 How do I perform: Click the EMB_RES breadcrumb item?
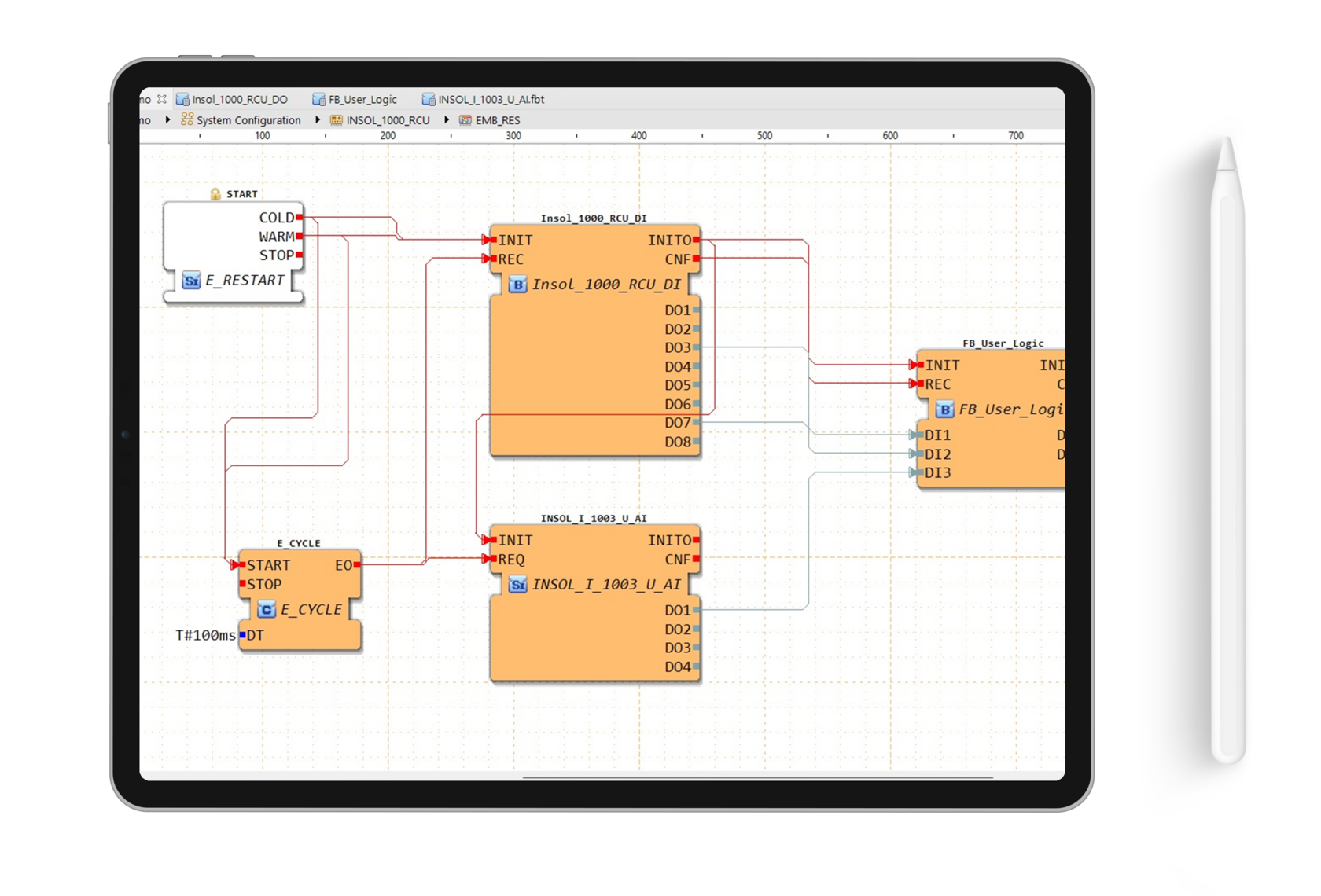[x=498, y=120]
